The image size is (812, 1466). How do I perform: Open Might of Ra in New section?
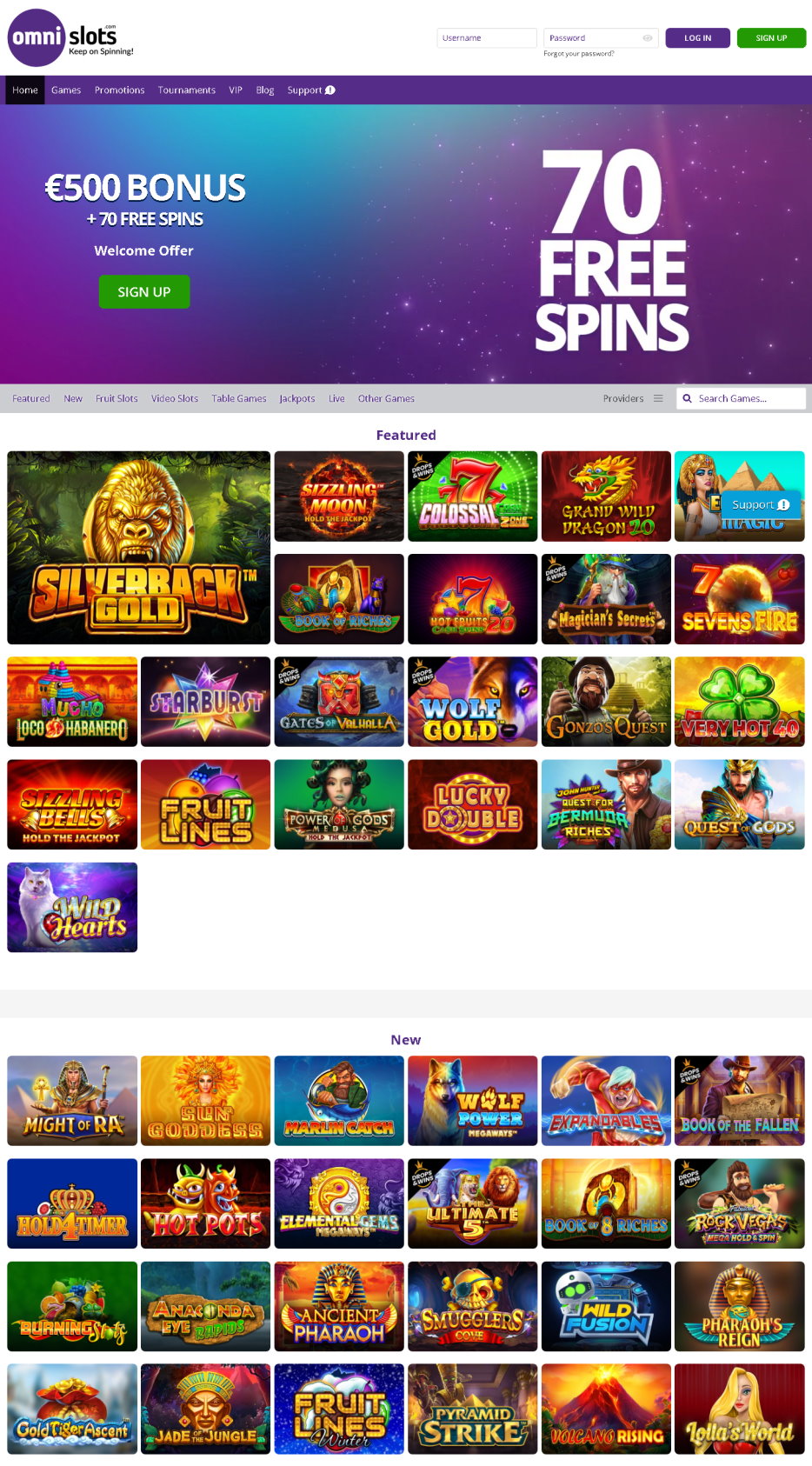[x=72, y=1101]
